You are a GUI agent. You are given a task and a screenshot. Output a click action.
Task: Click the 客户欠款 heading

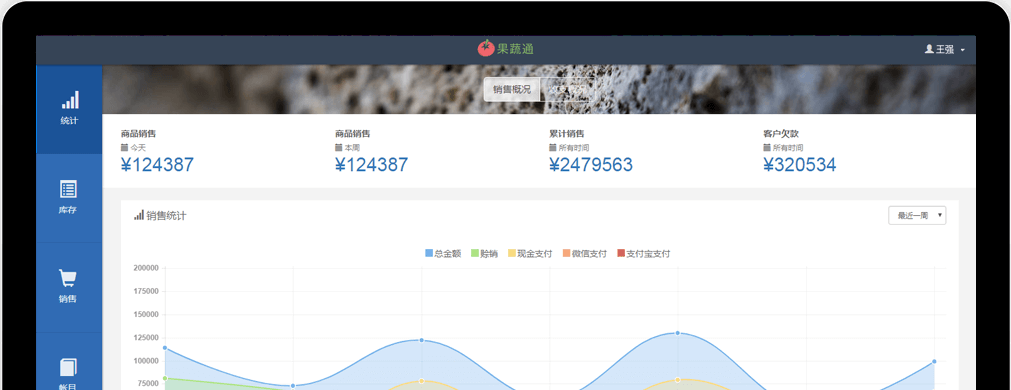[x=781, y=134]
